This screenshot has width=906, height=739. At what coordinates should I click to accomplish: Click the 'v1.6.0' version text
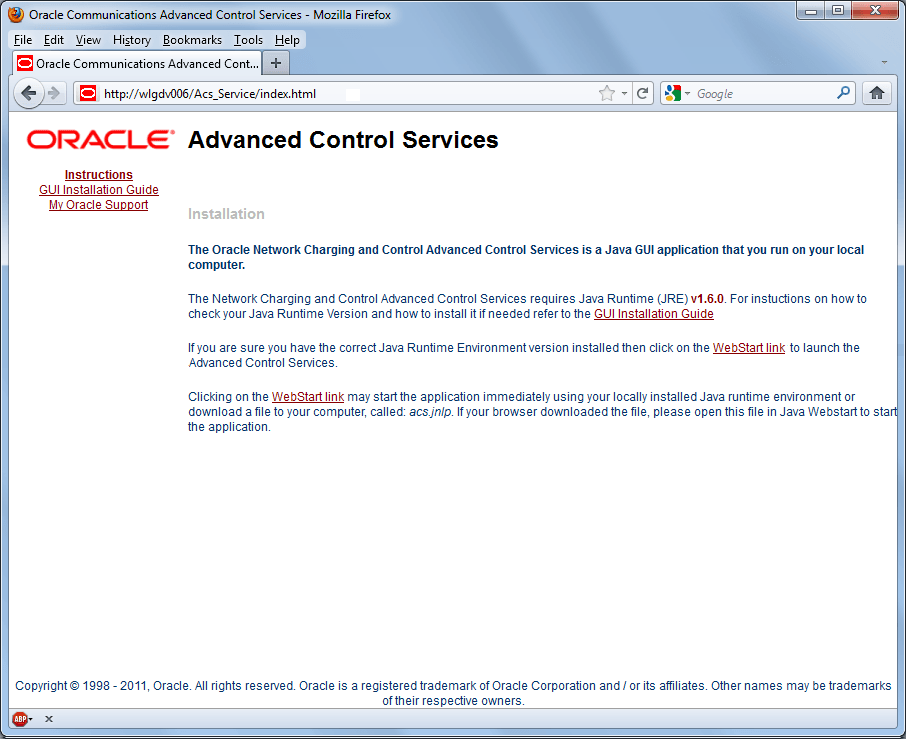coord(707,299)
